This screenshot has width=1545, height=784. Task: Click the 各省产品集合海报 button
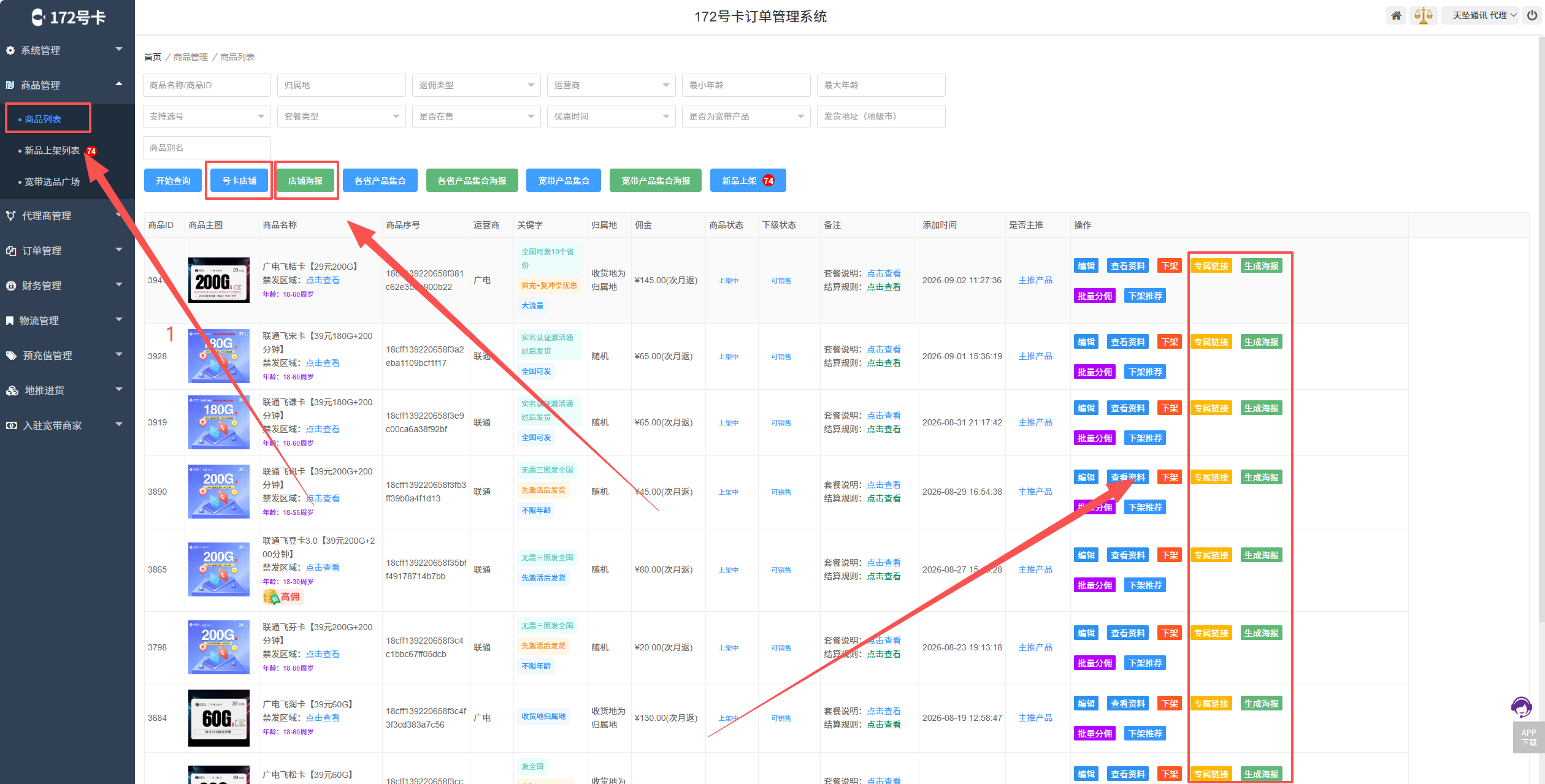pyautogui.click(x=472, y=180)
